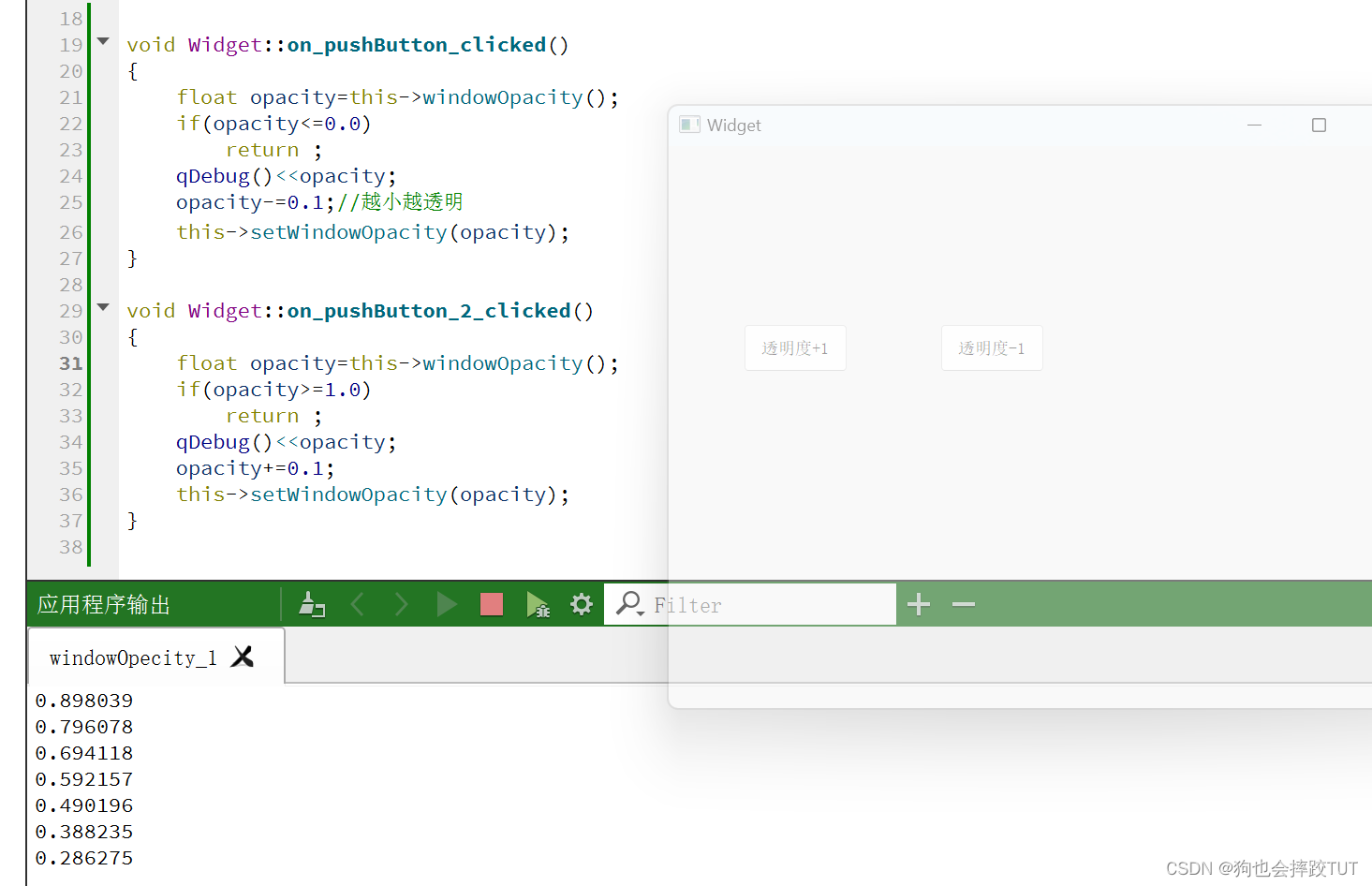Click the 透明度+1 button in Widget window
This screenshot has width=1372, height=886.
tap(795, 348)
